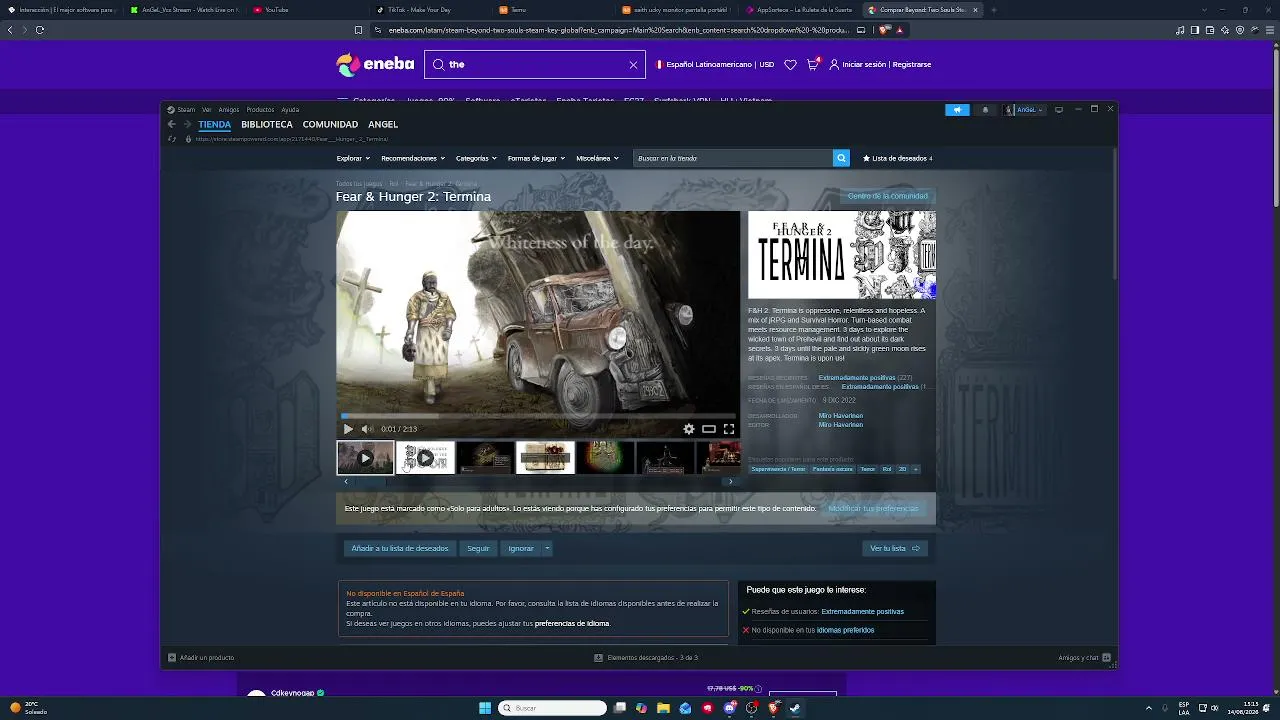Focus the Eneba search box
This screenshot has width=1280, height=720.
click(535, 64)
